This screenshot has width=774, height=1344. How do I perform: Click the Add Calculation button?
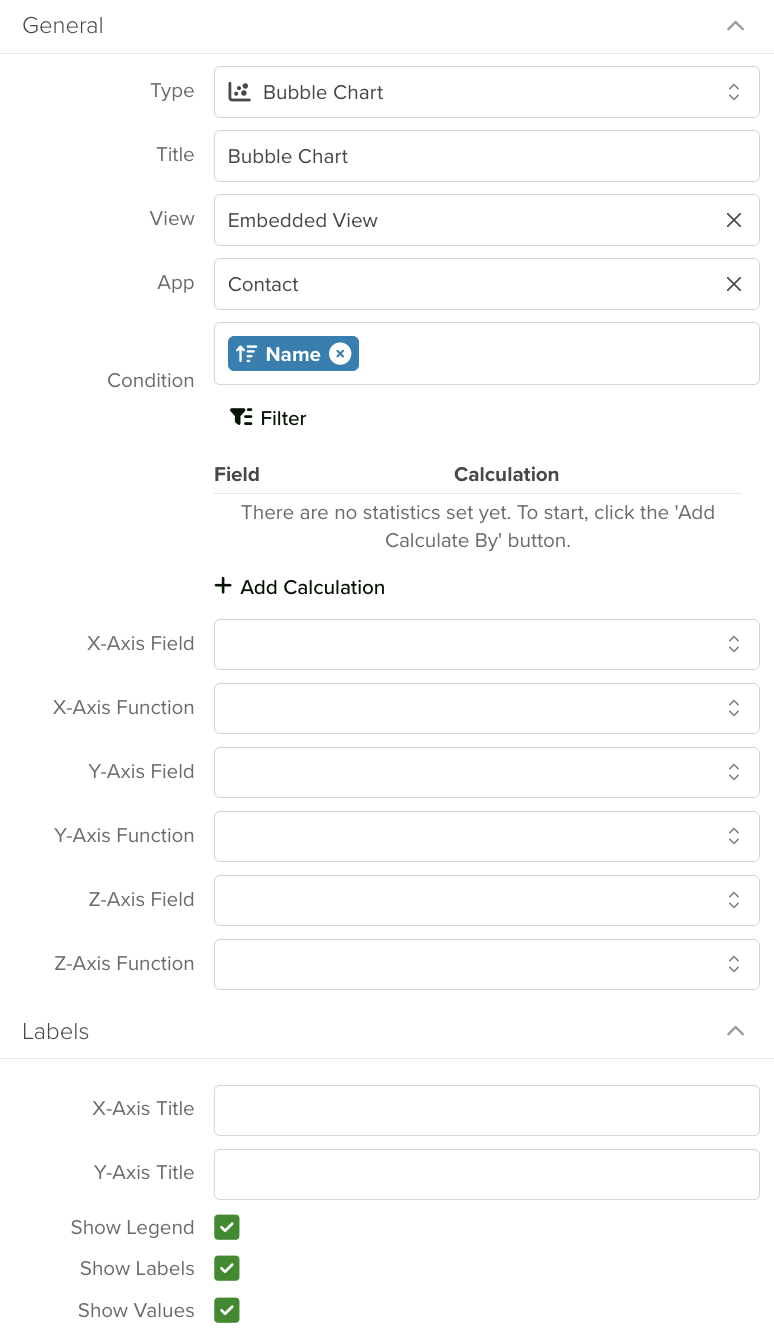click(x=300, y=587)
